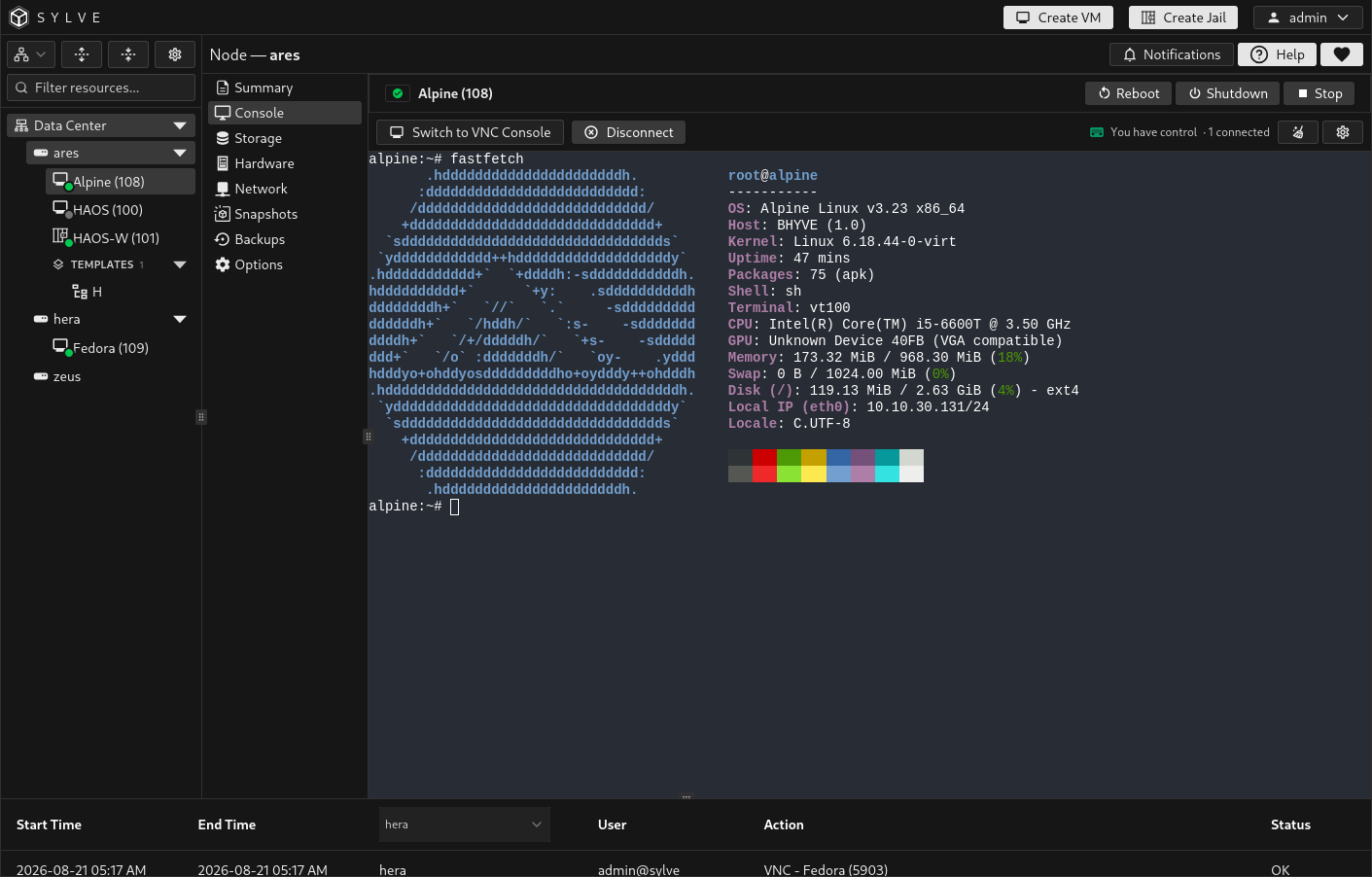1372x877 pixels.
Task: Collapse the TEMPLATES group arrow
Action: click(180, 264)
